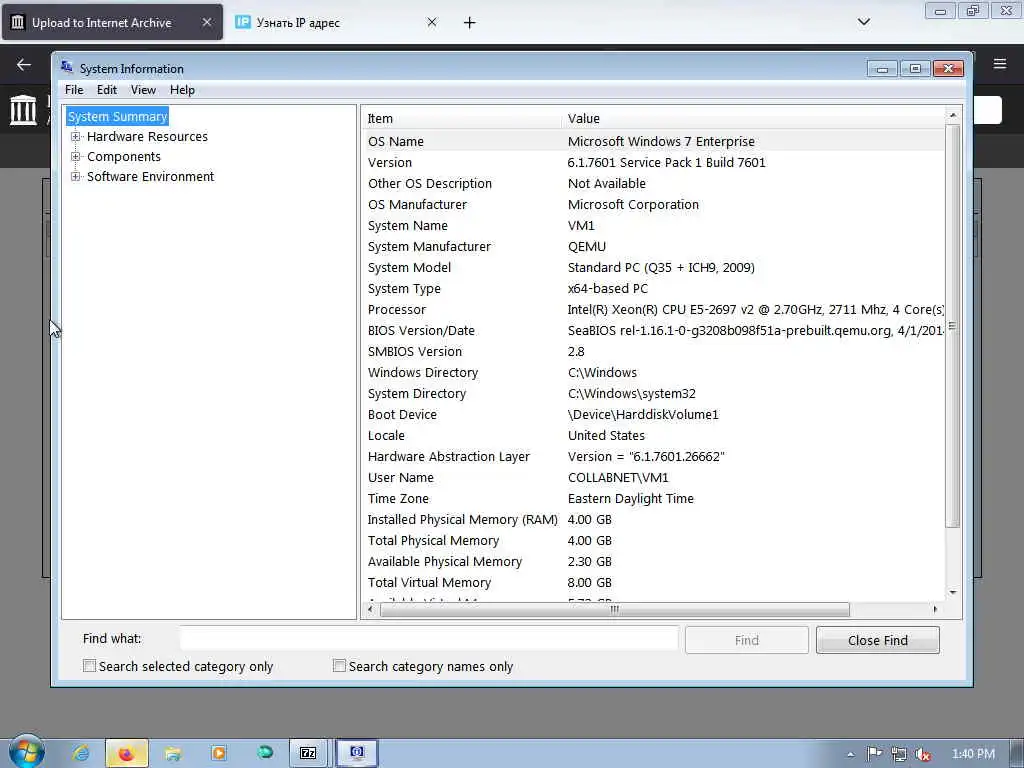Switch to Upload to Internet Archive tab
The height and width of the screenshot is (768, 1024).
coord(112,22)
